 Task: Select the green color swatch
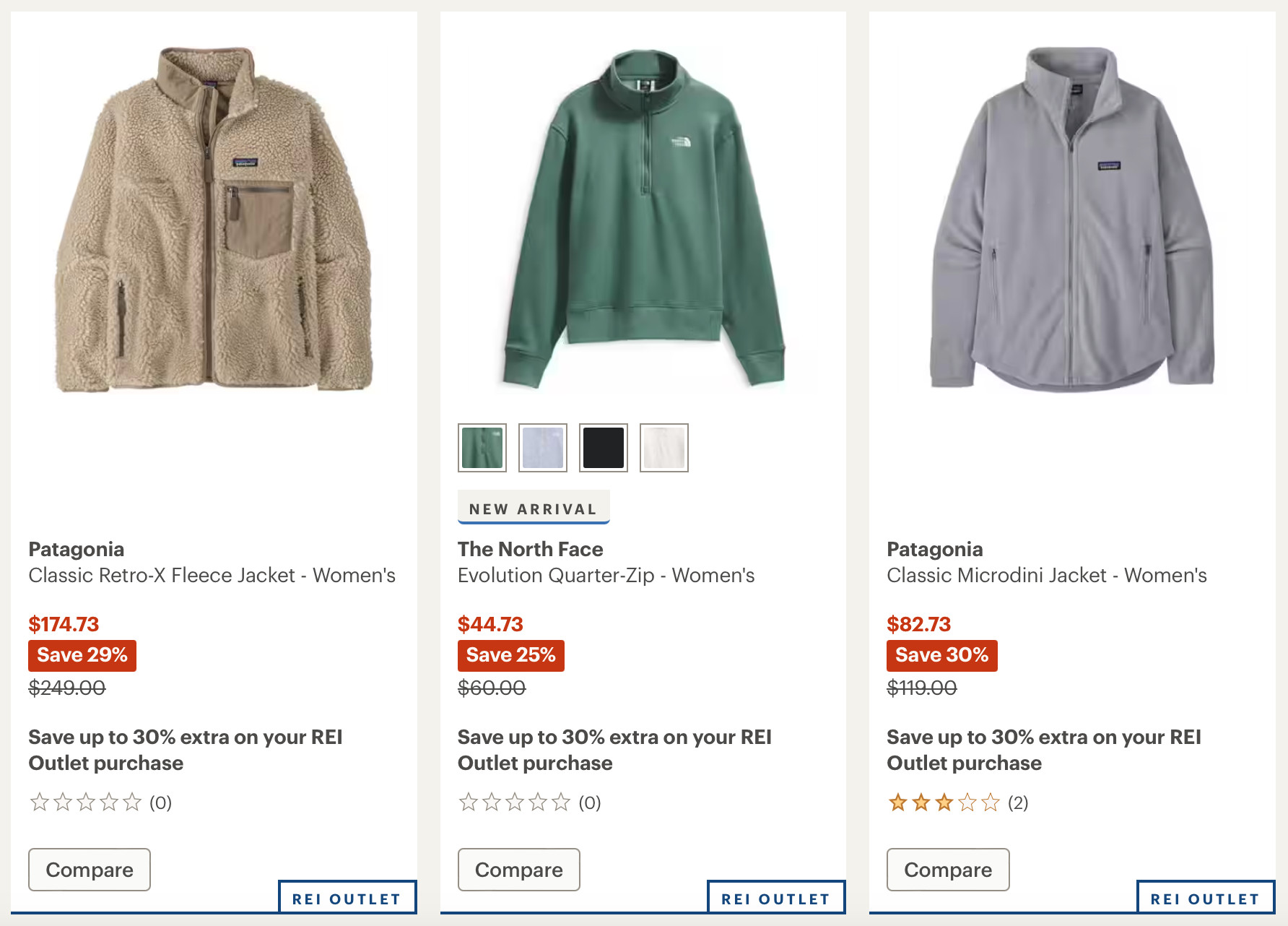482,448
